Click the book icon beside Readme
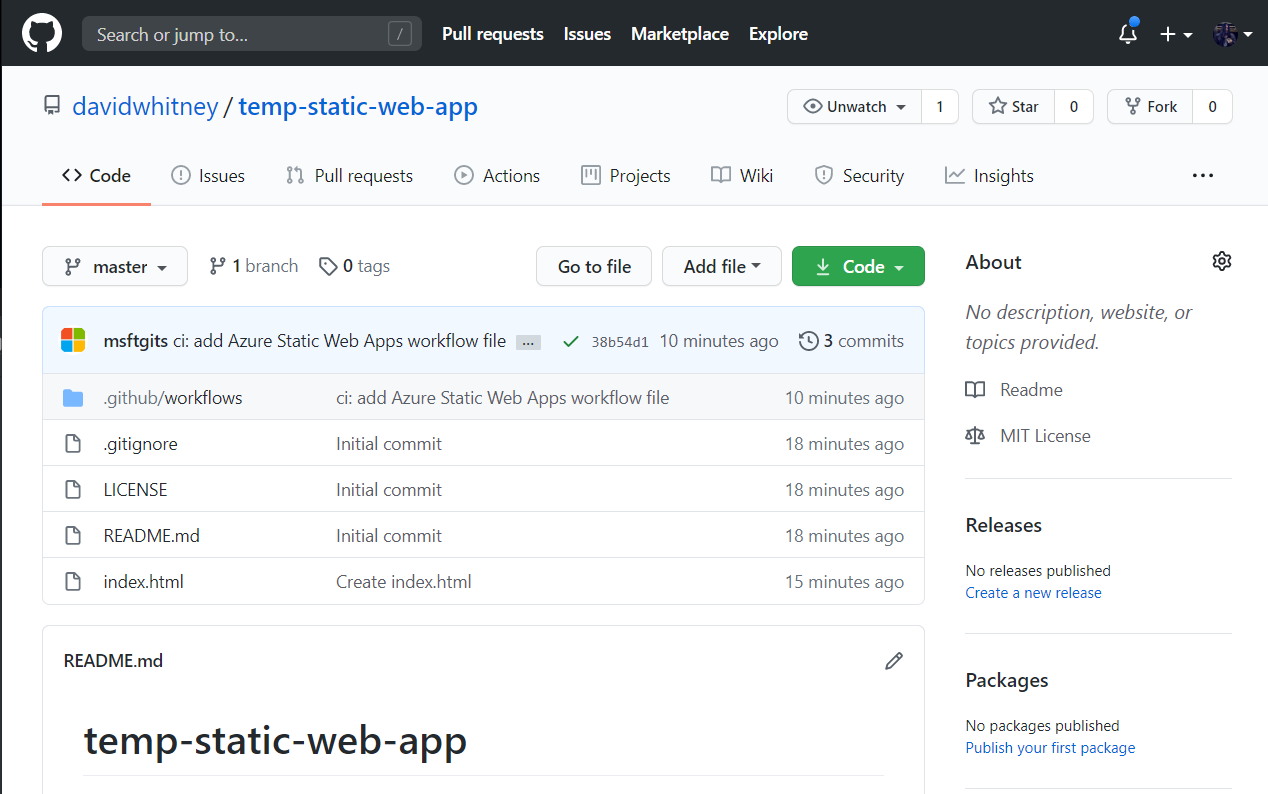Image resolution: width=1268 pixels, height=794 pixels. (975, 390)
